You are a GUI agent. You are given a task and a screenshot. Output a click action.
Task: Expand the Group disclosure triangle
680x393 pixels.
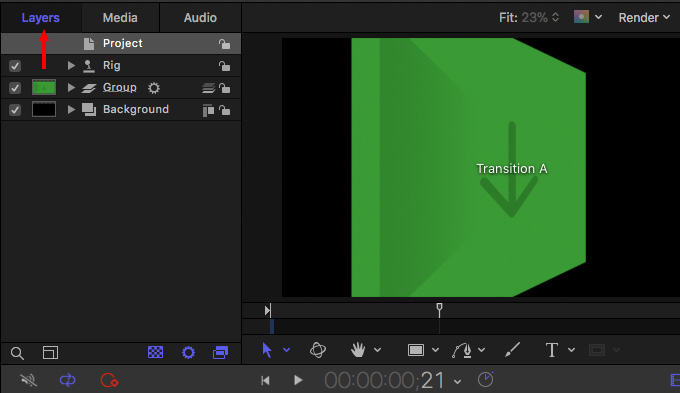pos(71,88)
